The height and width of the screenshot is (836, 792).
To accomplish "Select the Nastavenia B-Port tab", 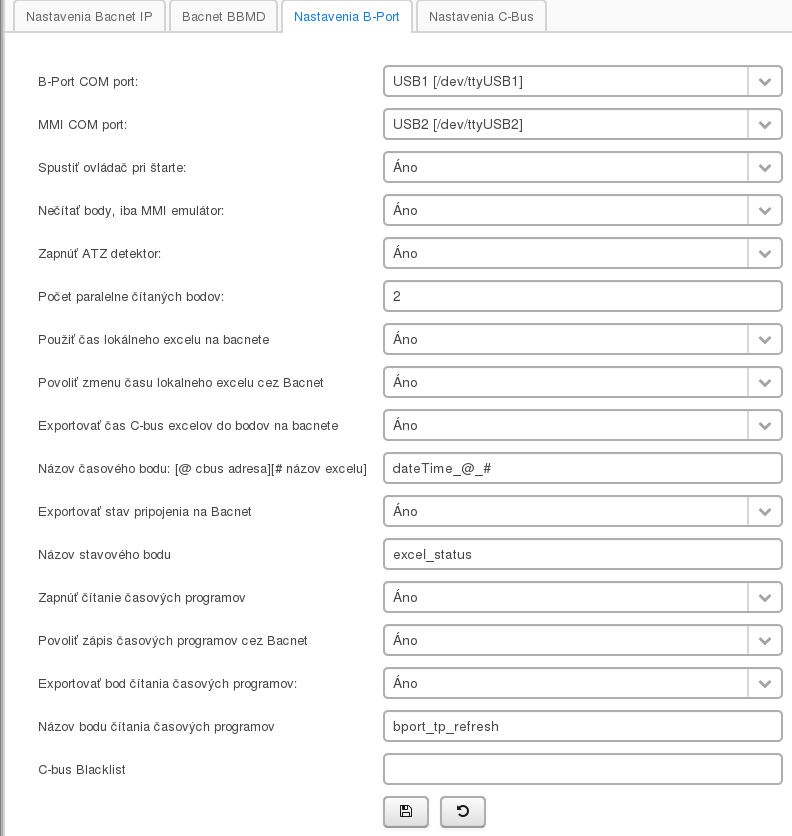I will (347, 17).
